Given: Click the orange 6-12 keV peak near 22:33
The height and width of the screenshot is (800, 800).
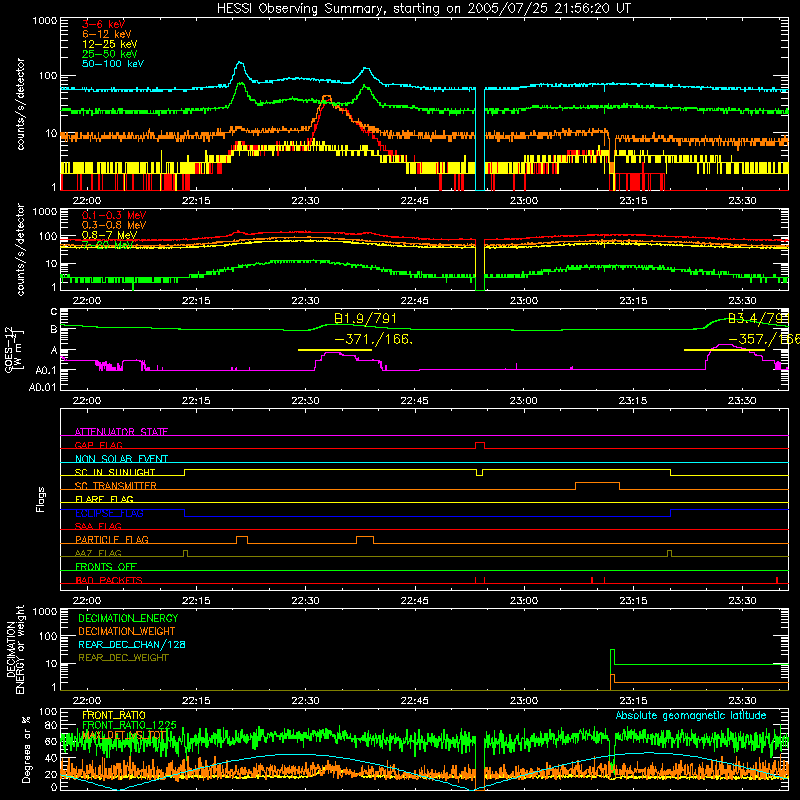Looking at the screenshot, I should click(327, 97).
